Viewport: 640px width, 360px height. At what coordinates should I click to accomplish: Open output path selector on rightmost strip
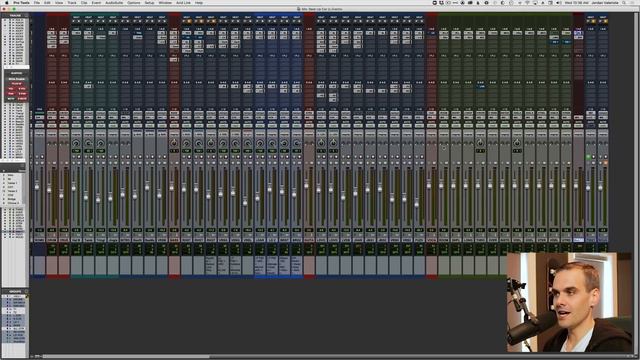pos(603,117)
